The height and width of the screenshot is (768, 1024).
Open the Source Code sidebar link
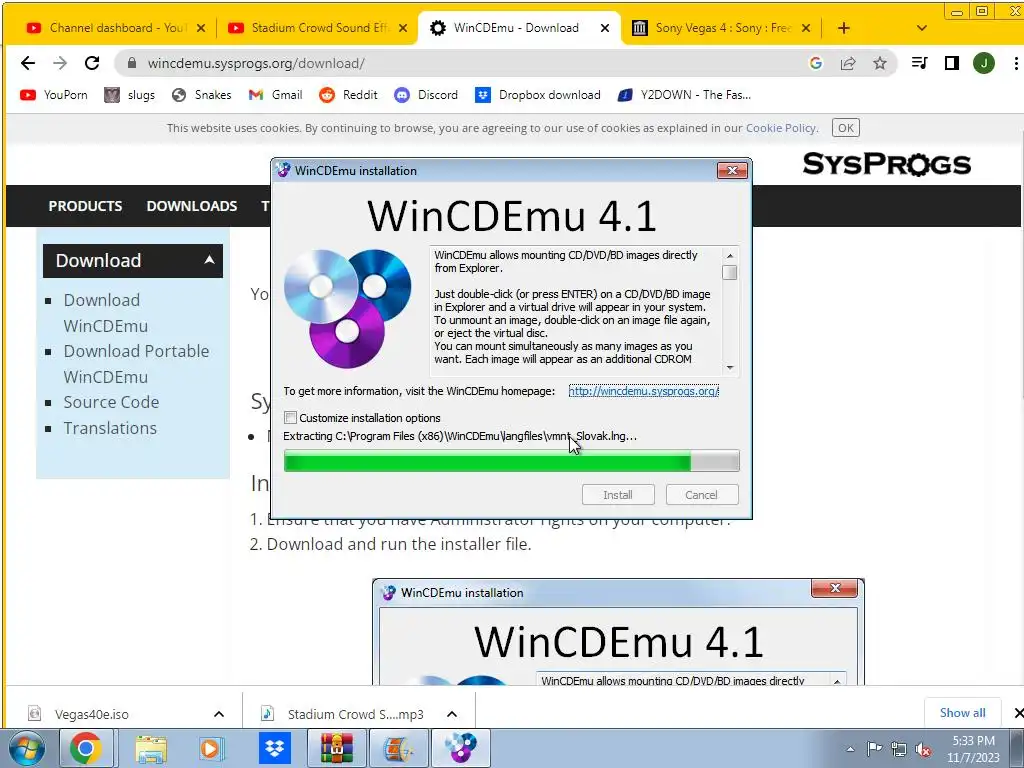click(x=111, y=402)
